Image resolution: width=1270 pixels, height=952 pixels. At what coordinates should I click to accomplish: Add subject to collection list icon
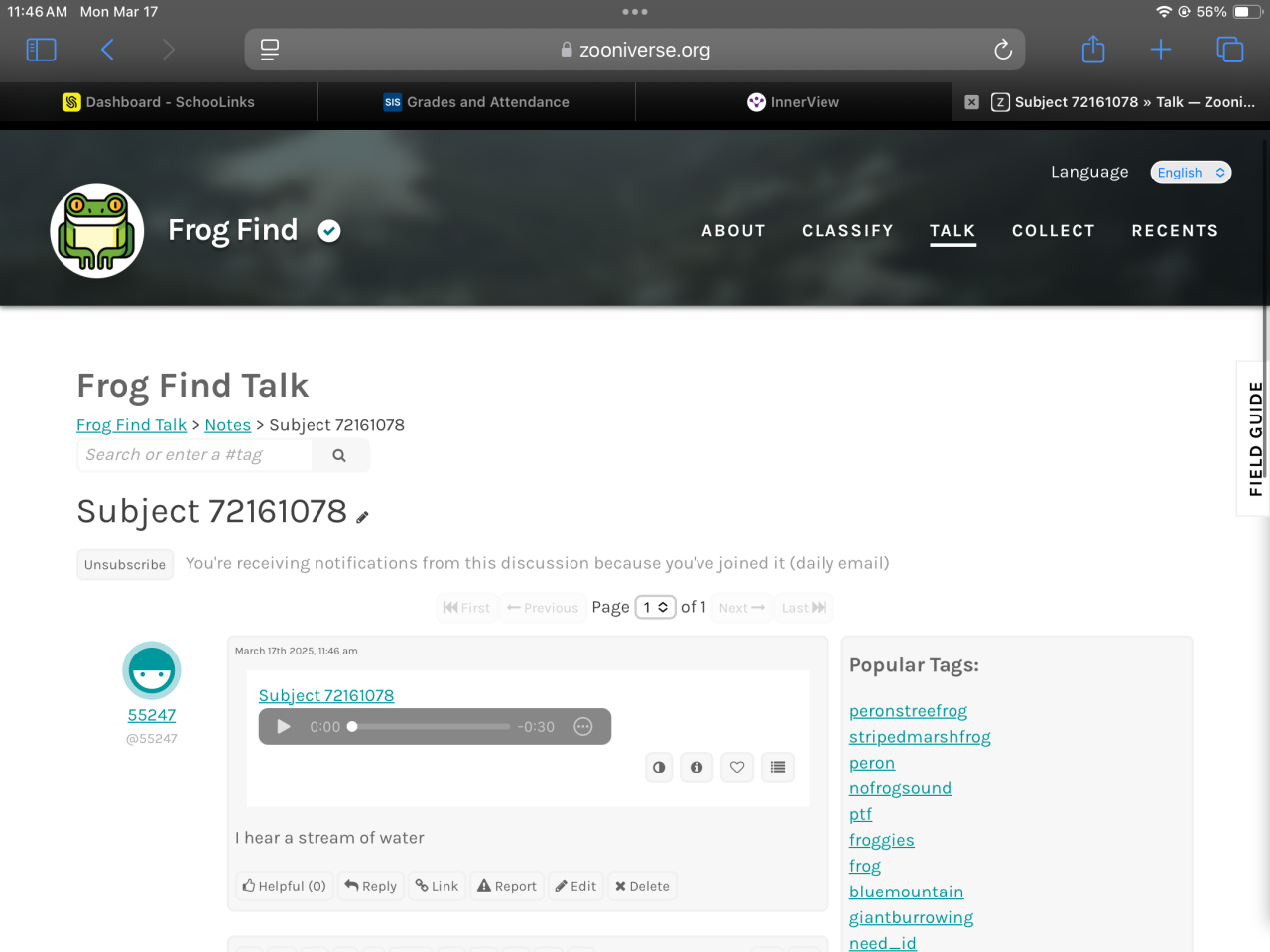[778, 768]
